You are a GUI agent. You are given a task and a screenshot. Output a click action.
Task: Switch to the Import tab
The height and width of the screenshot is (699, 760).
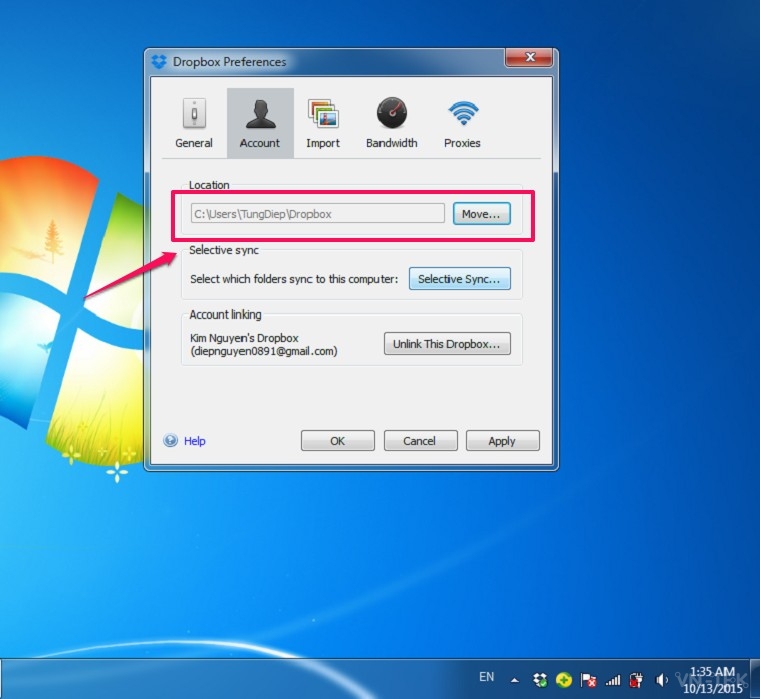[323, 123]
